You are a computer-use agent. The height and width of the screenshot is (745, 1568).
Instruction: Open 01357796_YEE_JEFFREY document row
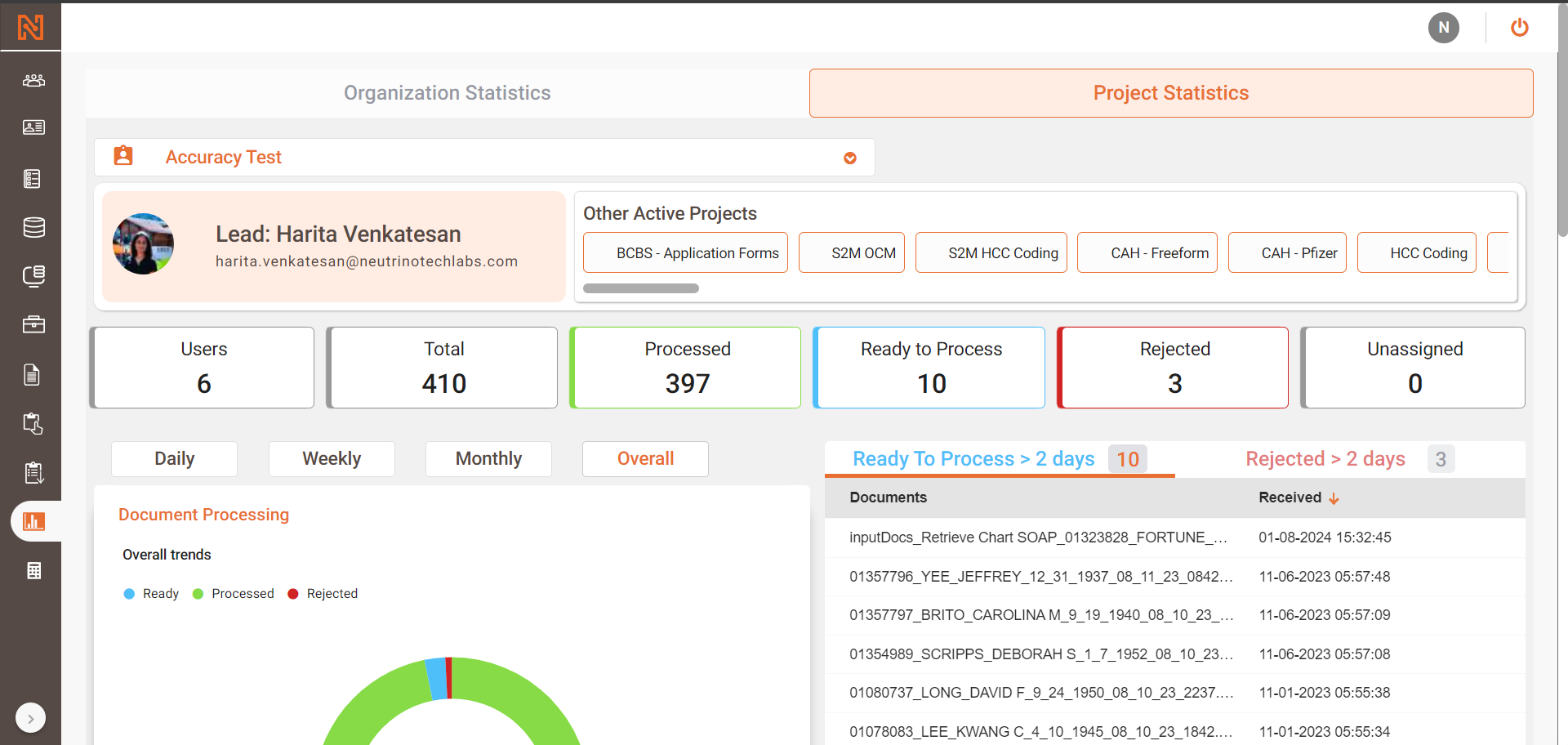click(1174, 577)
